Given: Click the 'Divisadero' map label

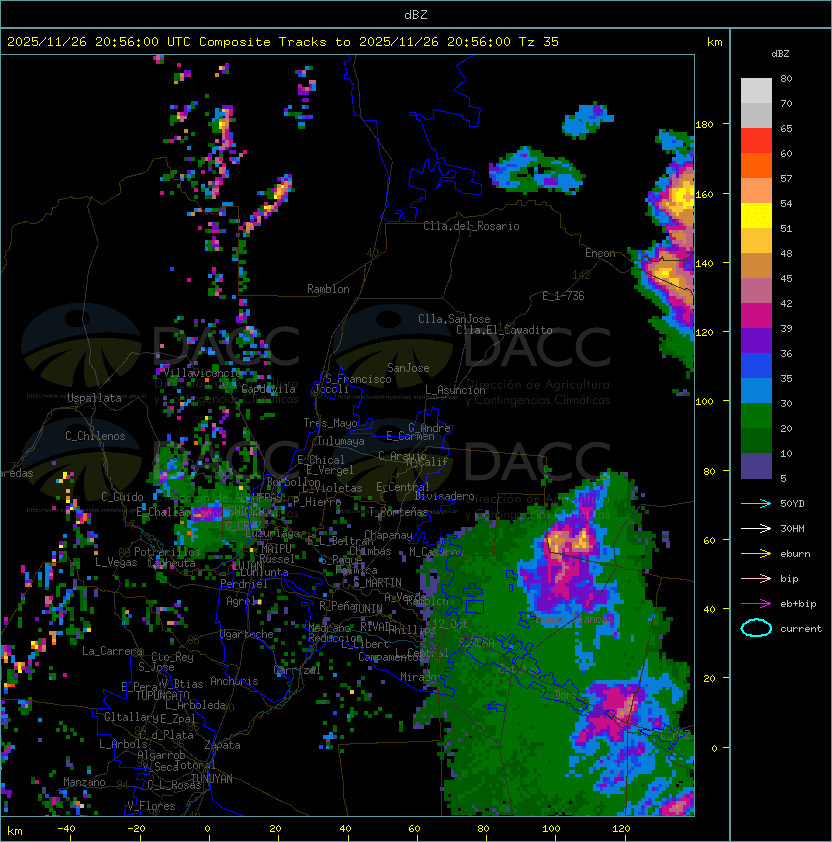Looking at the screenshot, I should click(445, 496).
